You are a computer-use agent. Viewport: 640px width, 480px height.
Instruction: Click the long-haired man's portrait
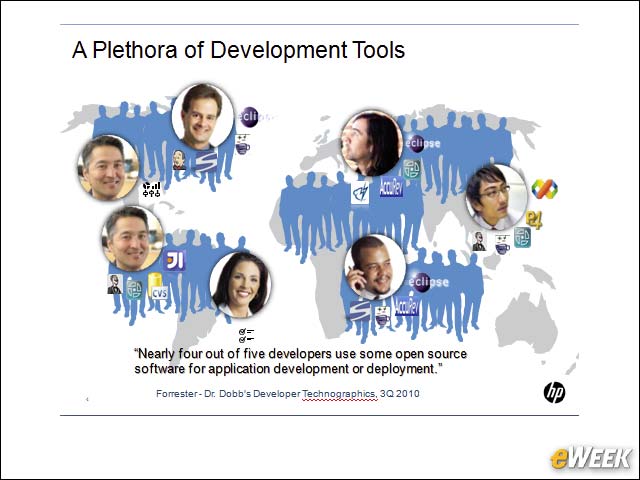tap(371, 143)
